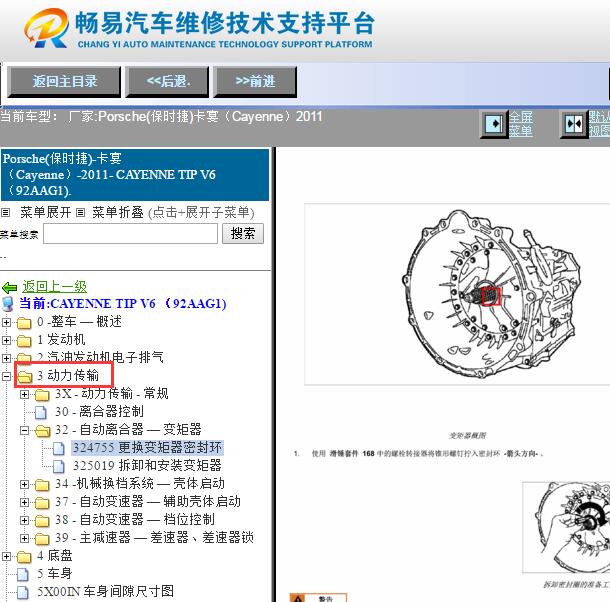Click the torque converter section diagram
610x602 pixels.
[457, 294]
